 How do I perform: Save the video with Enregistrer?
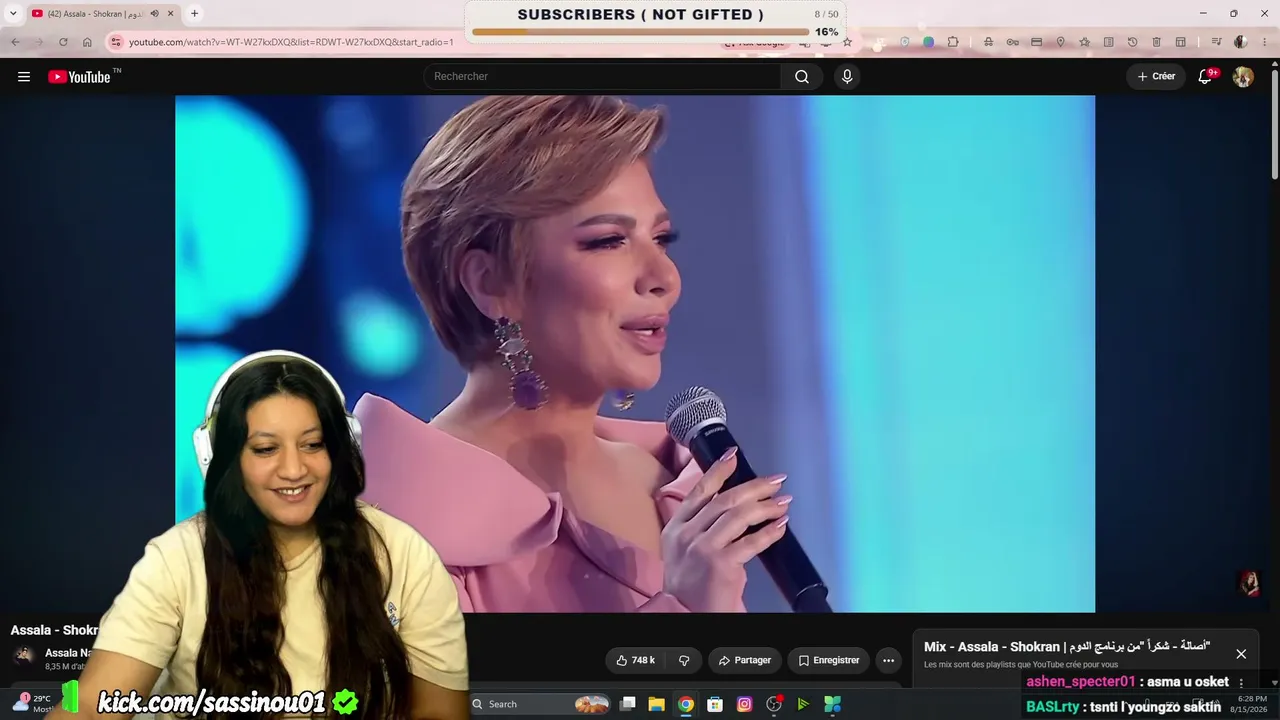point(829,660)
